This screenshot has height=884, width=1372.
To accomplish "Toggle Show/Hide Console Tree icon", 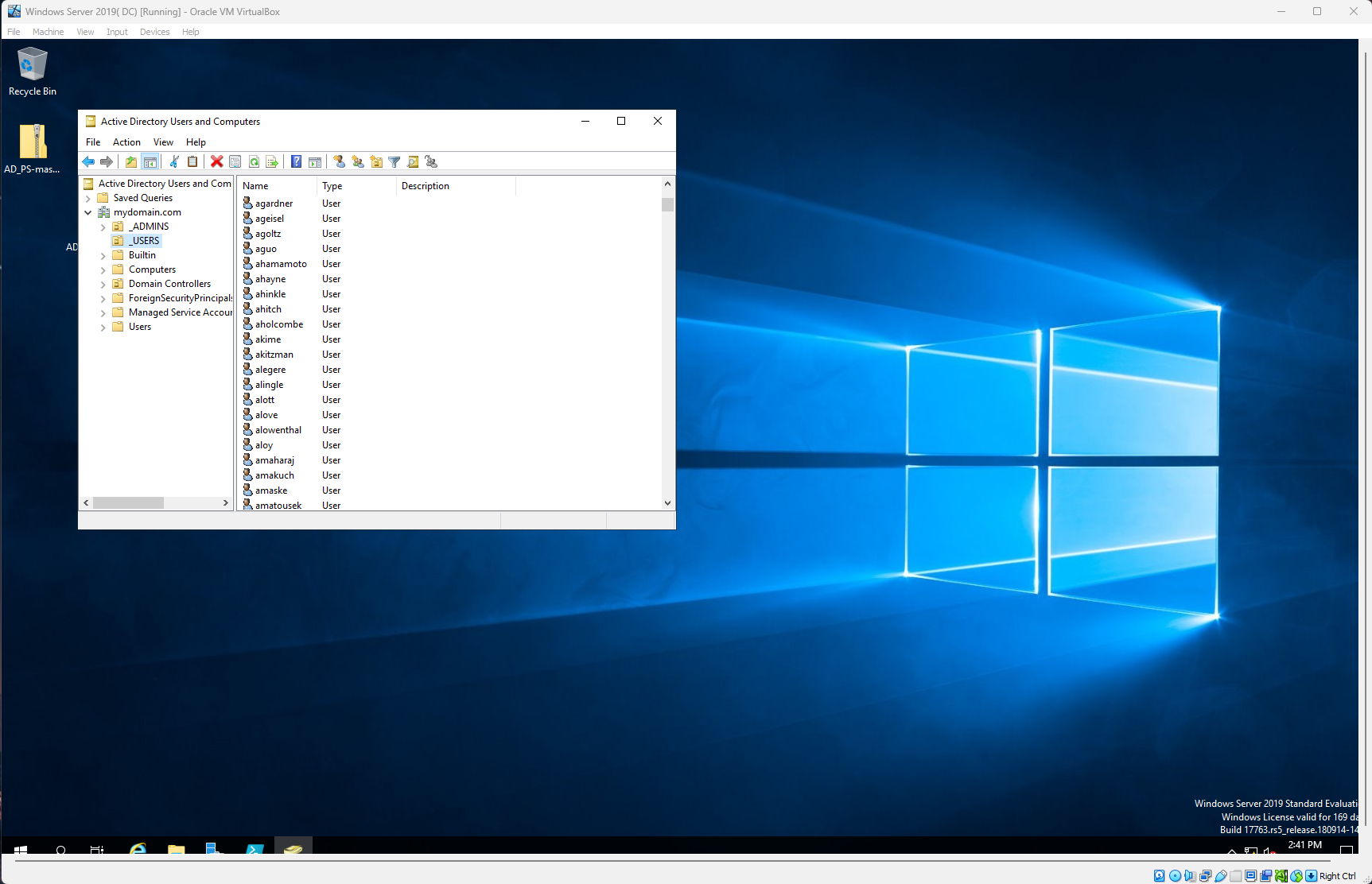I will tap(150, 162).
